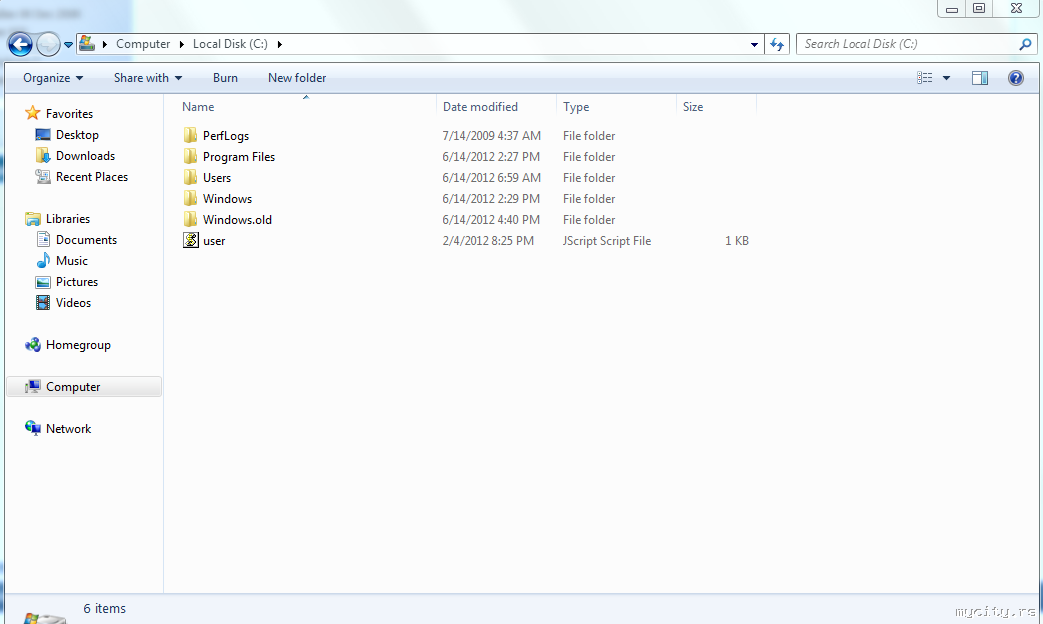The width and height of the screenshot is (1043, 624).
Task: Click the computer icon in address bar
Action: pyautogui.click(x=87, y=44)
